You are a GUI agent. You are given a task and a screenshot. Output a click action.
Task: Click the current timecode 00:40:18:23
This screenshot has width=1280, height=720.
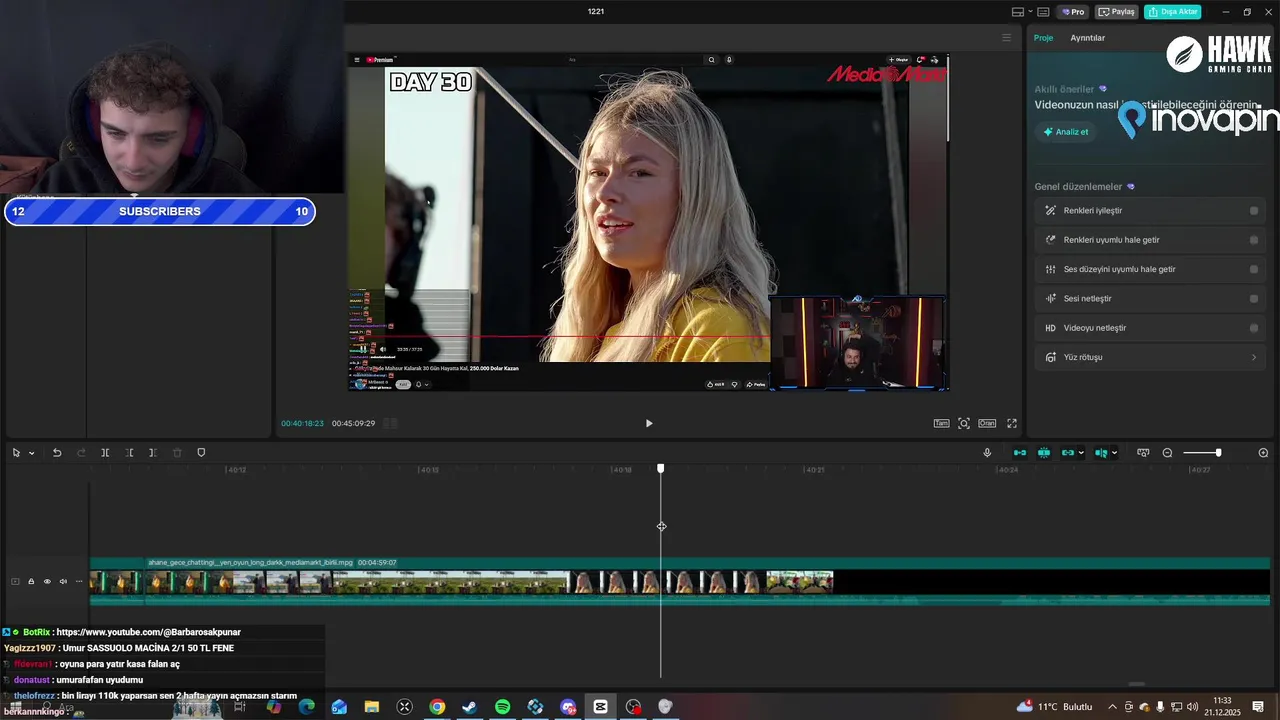(302, 423)
